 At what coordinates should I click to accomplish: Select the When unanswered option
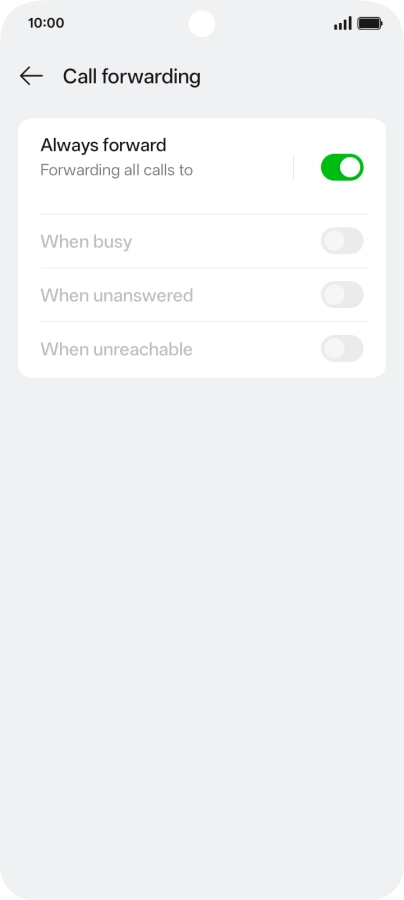pos(202,295)
